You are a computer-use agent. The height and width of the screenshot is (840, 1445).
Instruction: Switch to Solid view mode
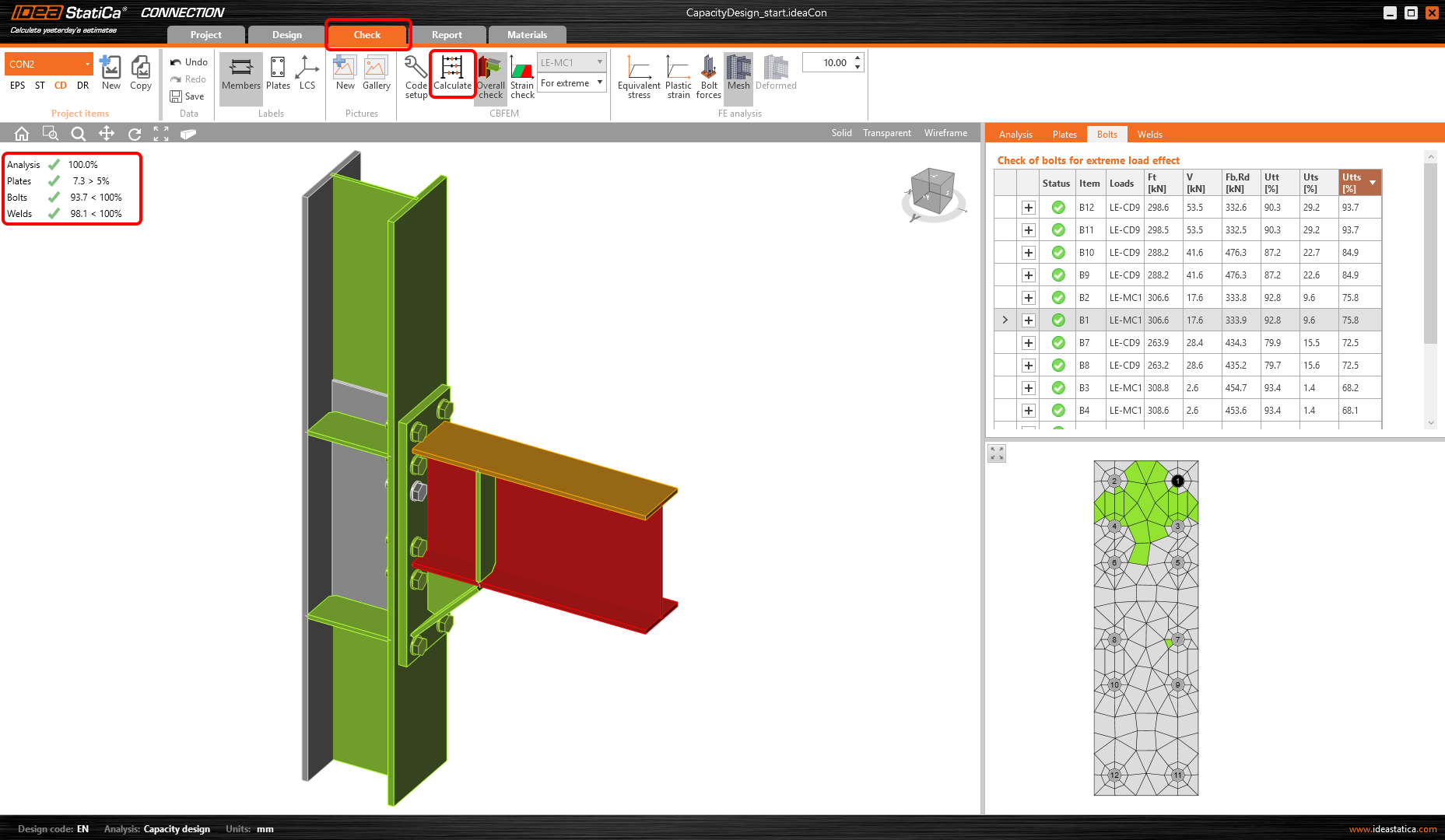[x=841, y=133]
